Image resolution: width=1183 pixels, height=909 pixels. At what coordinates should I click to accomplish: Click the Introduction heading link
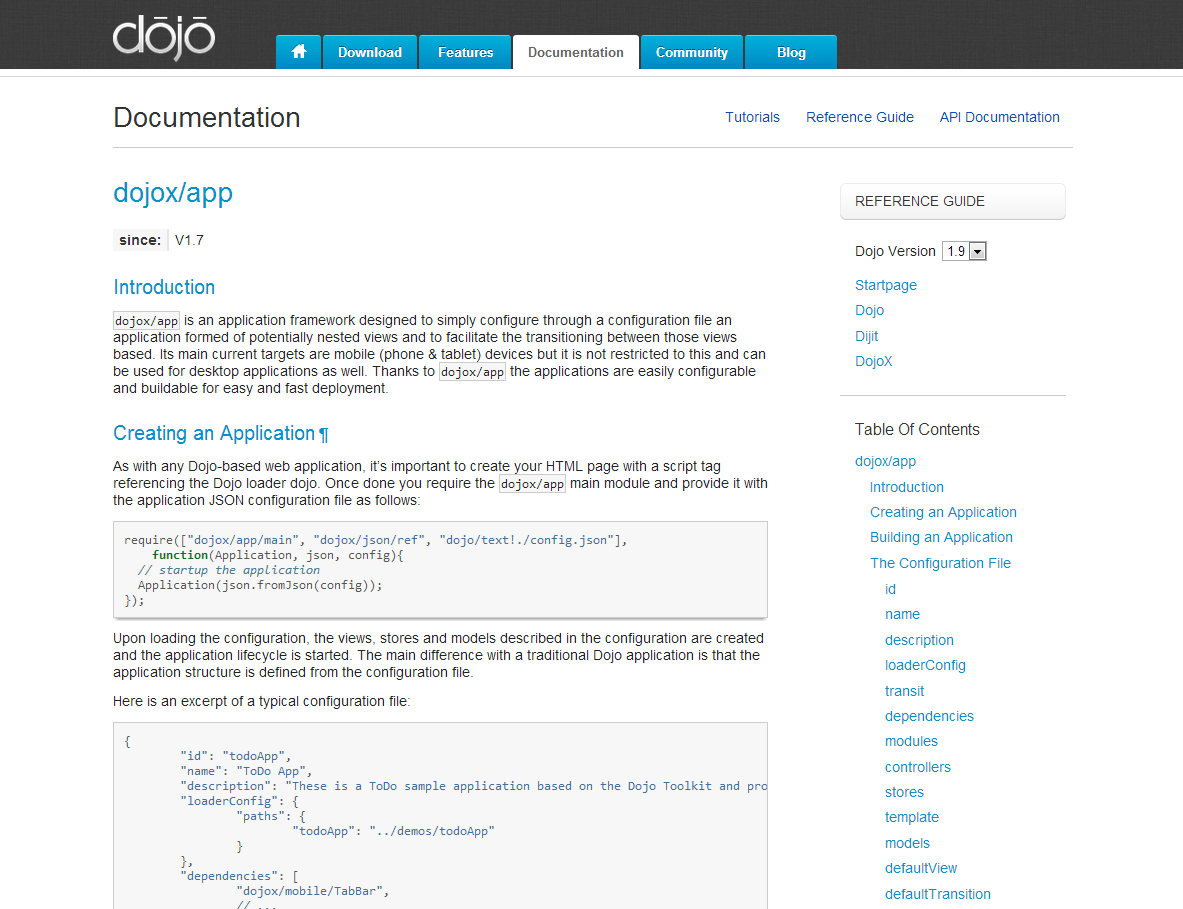point(164,287)
